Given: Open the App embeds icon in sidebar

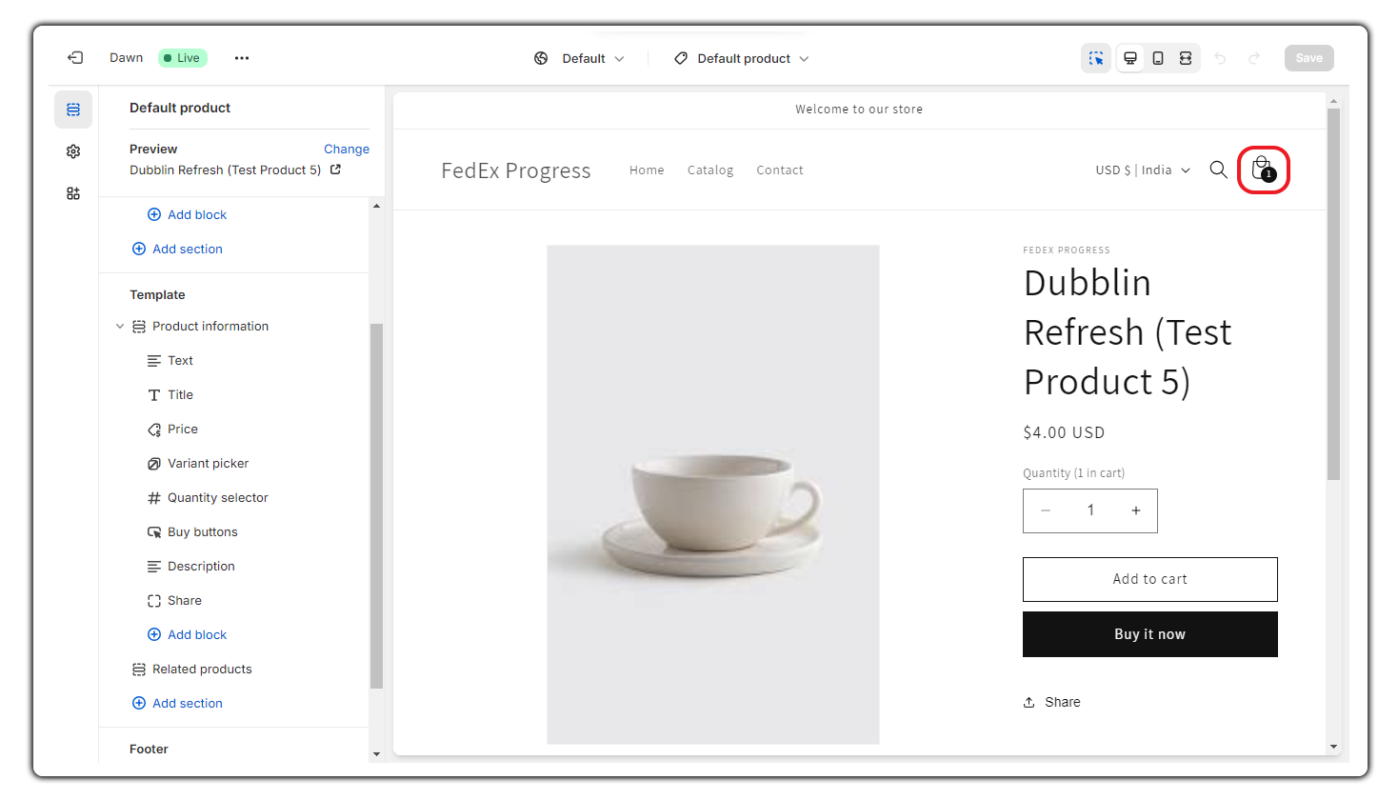Looking at the screenshot, I should (x=73, y=193).
